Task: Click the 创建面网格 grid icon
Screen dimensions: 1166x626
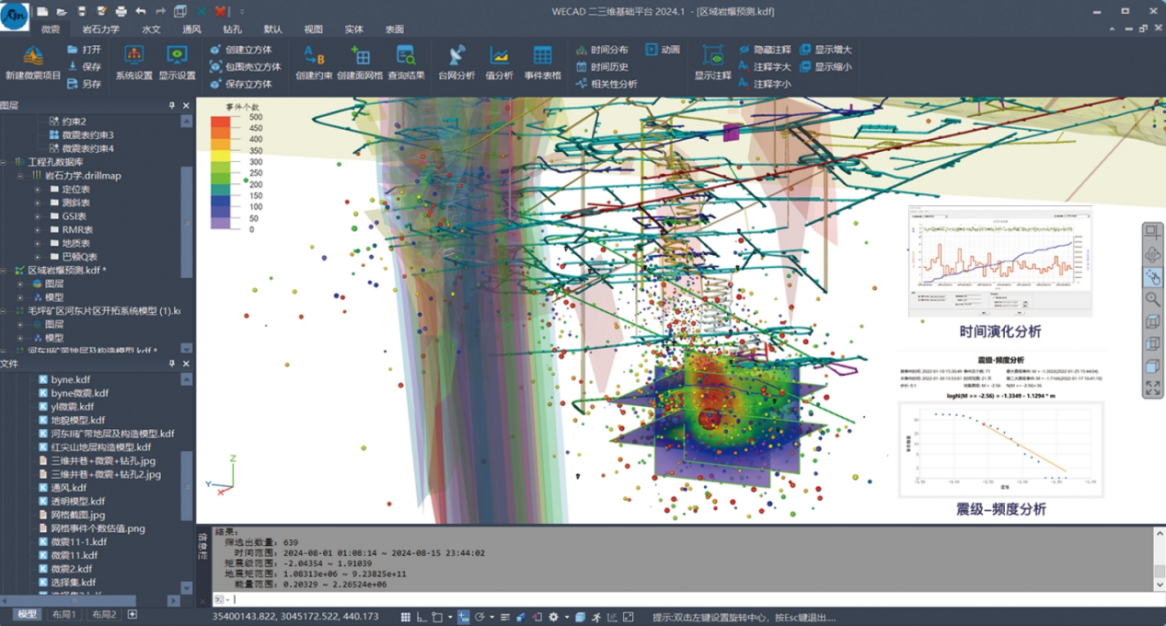Action: [360, 60]
